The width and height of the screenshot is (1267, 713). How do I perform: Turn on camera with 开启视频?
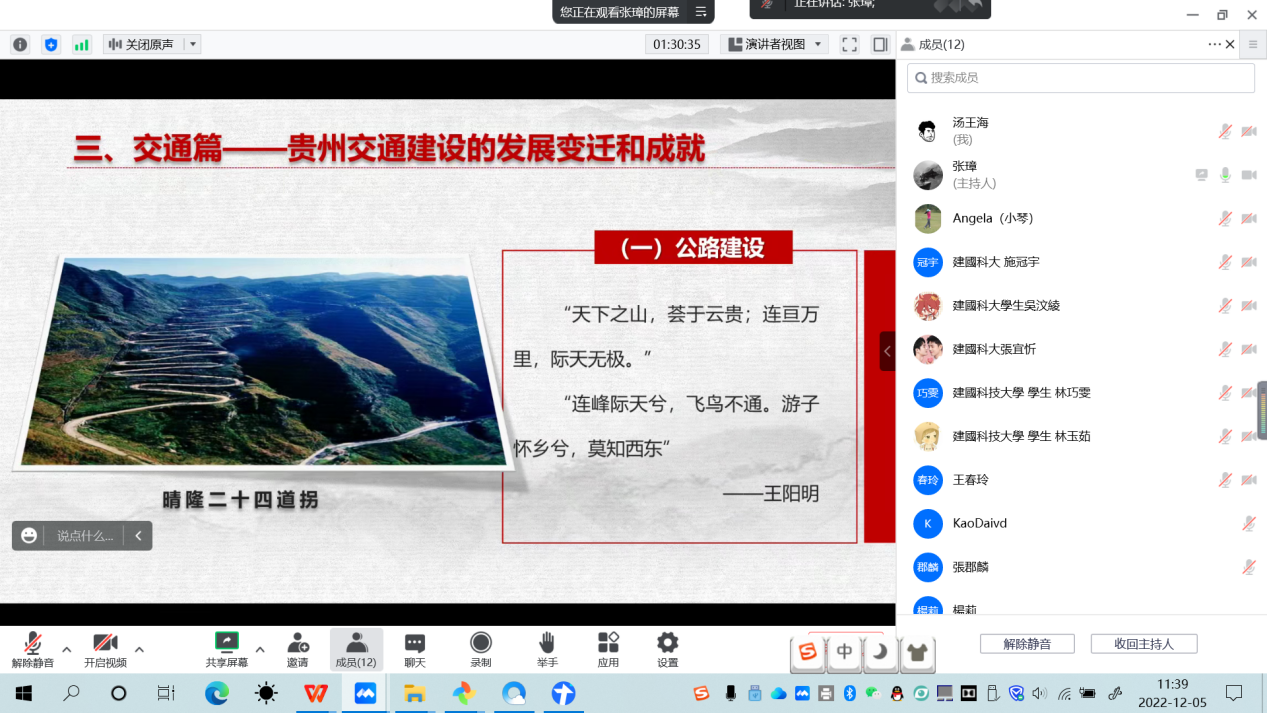pyautogui.click(x=105, y=648)
